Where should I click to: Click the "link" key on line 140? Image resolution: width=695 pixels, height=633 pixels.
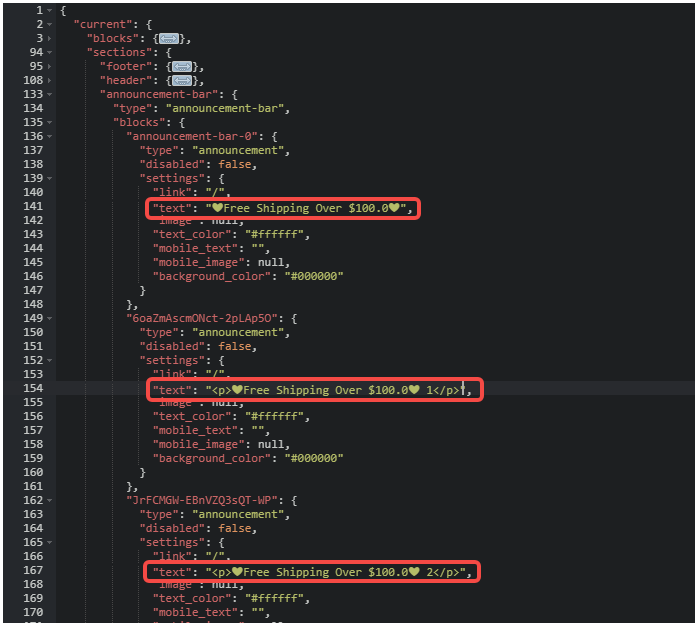[x=172, y=192]
